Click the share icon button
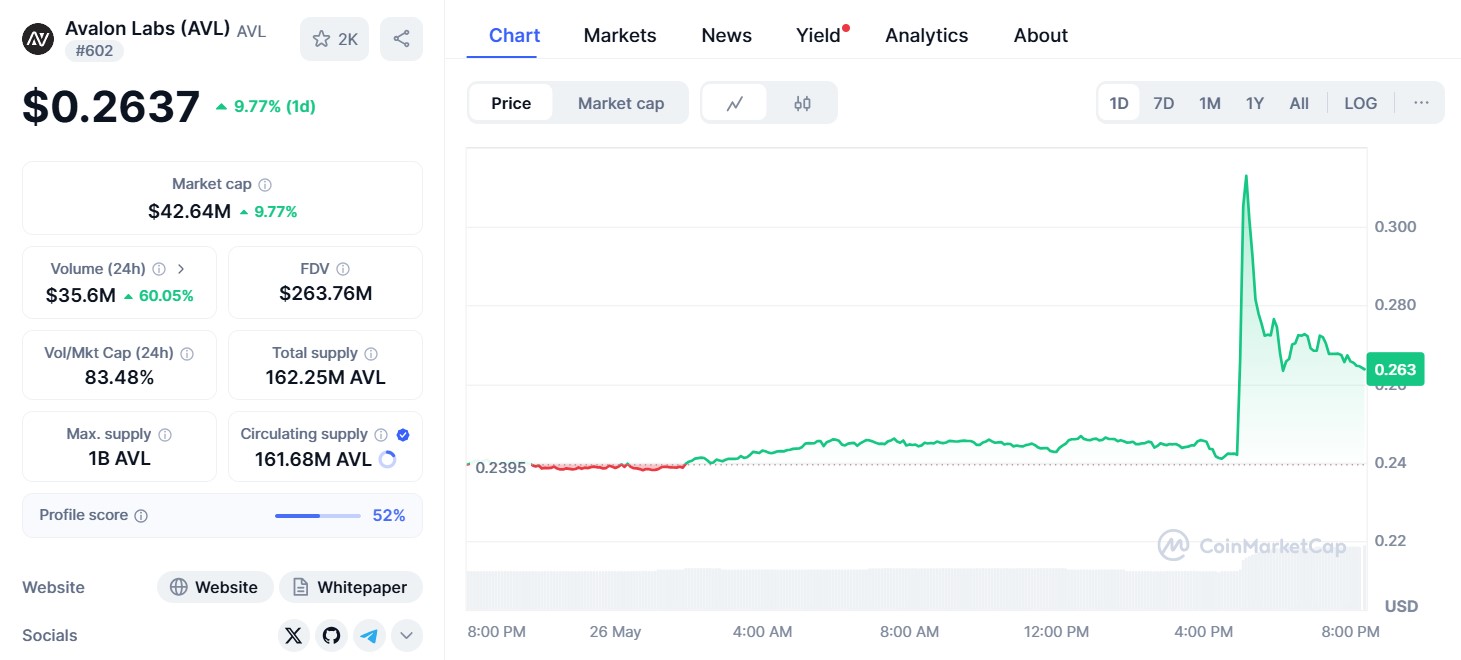 (x=401, y=39)
